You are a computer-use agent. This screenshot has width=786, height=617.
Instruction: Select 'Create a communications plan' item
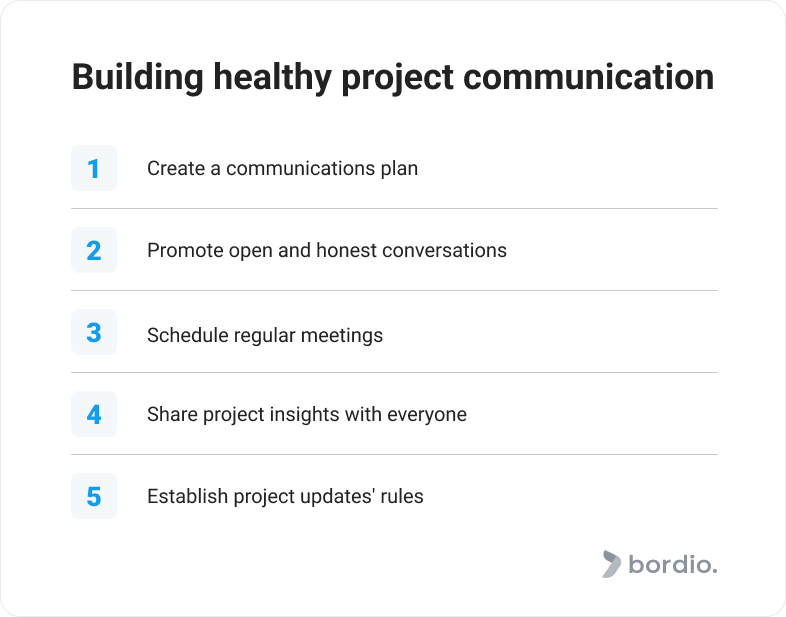(x=282, y=168)
